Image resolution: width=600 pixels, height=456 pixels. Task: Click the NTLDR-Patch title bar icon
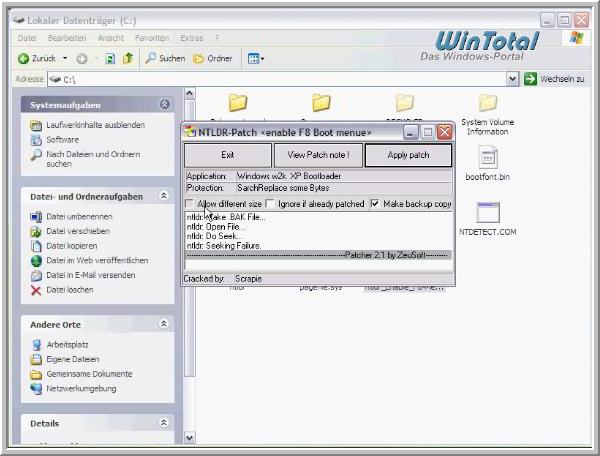point(190,132)
